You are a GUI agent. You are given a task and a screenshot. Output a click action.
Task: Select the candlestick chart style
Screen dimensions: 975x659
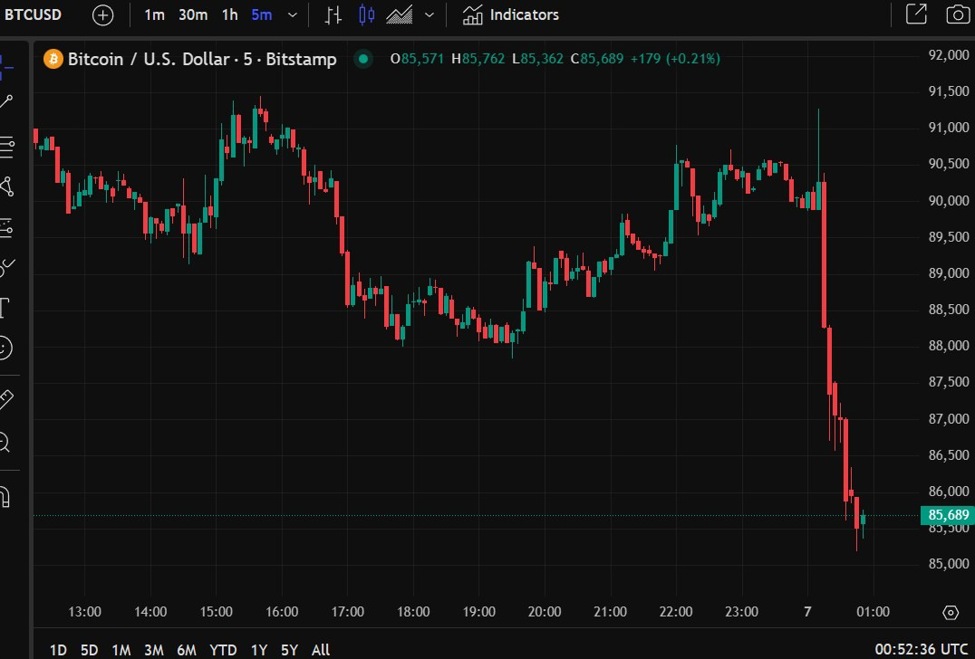coord(366,15)
